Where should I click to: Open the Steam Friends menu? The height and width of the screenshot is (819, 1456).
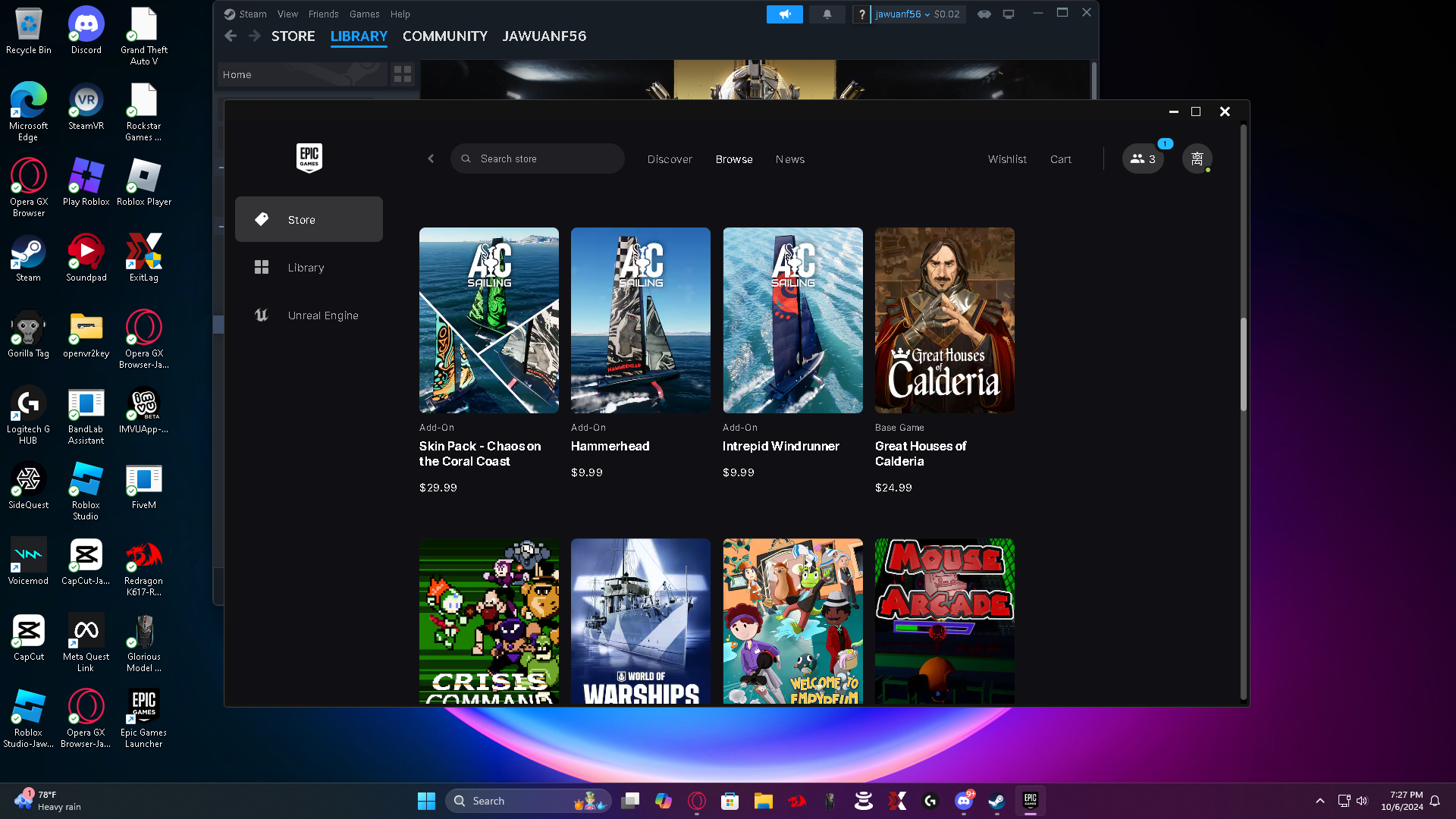click(323, 14)
